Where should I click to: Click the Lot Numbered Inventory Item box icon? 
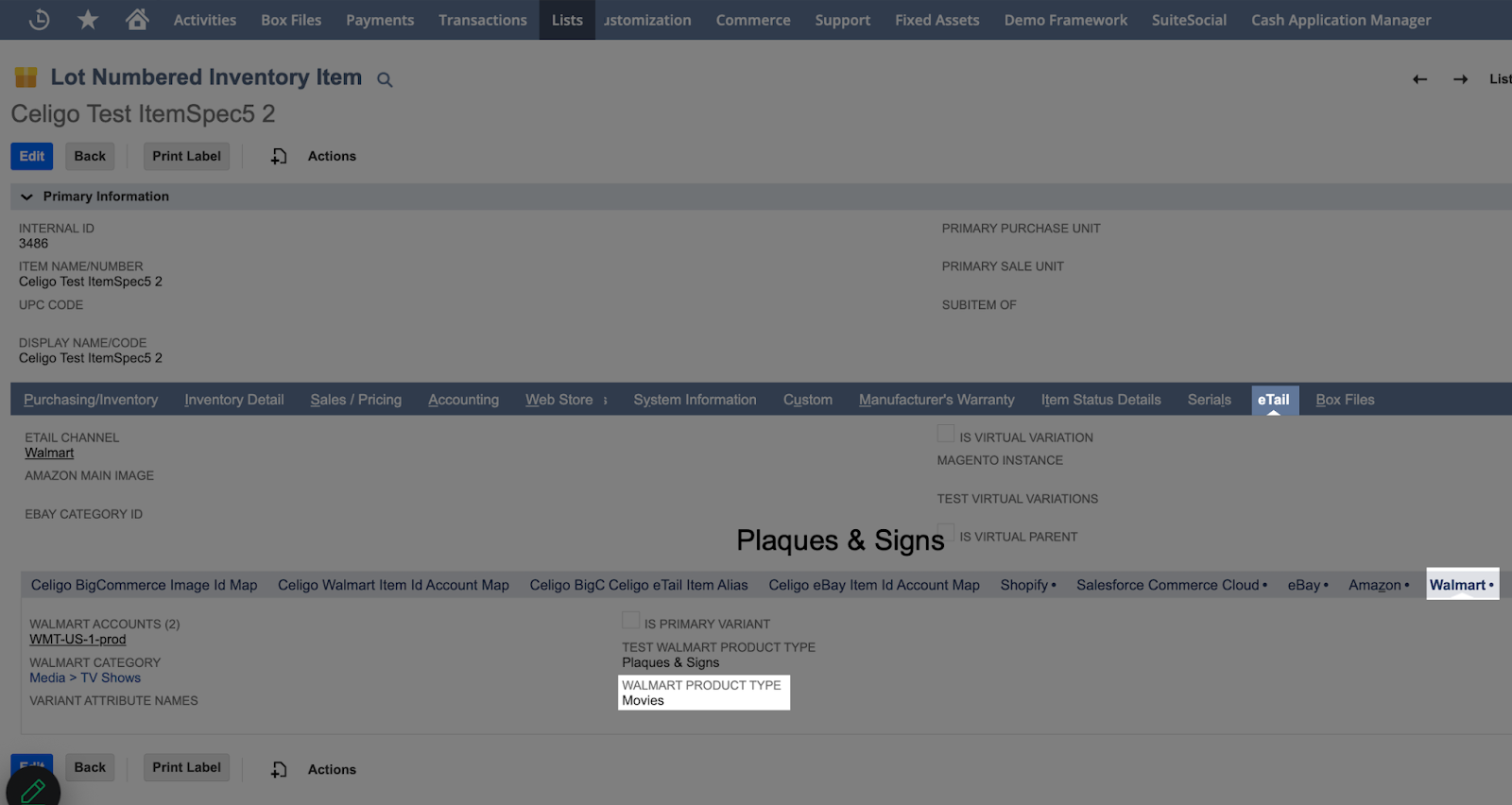(x=26, y=77)
